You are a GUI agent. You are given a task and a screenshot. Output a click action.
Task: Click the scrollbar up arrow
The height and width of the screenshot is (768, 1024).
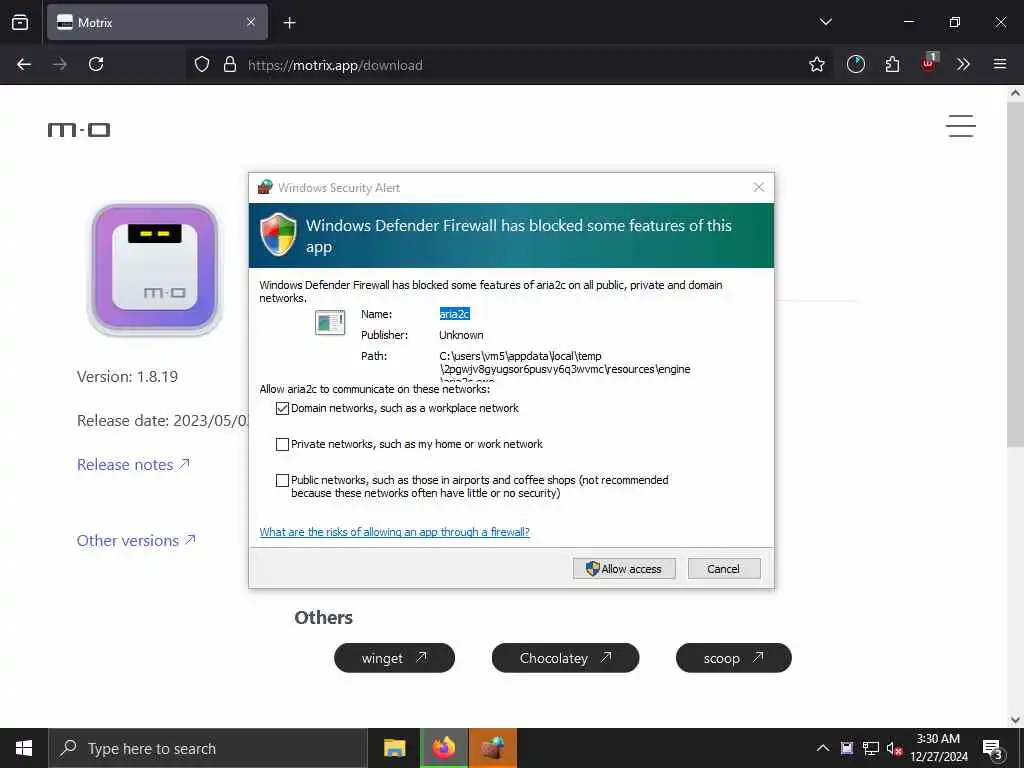1015,93
